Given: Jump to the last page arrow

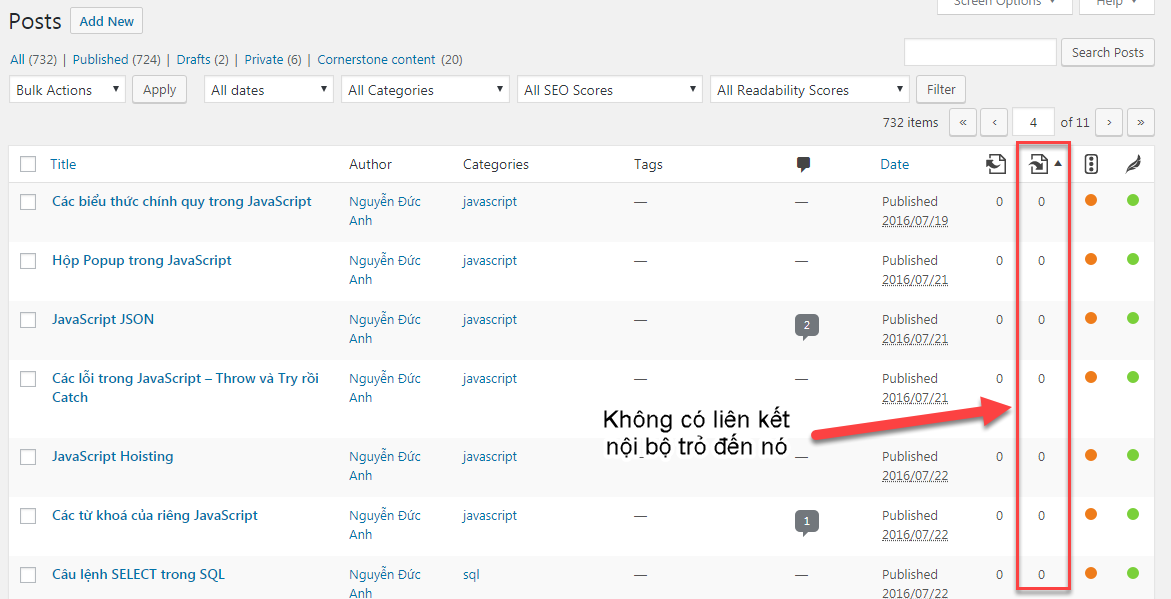Looking at the screenshot, I should (x=1141, y=122).
